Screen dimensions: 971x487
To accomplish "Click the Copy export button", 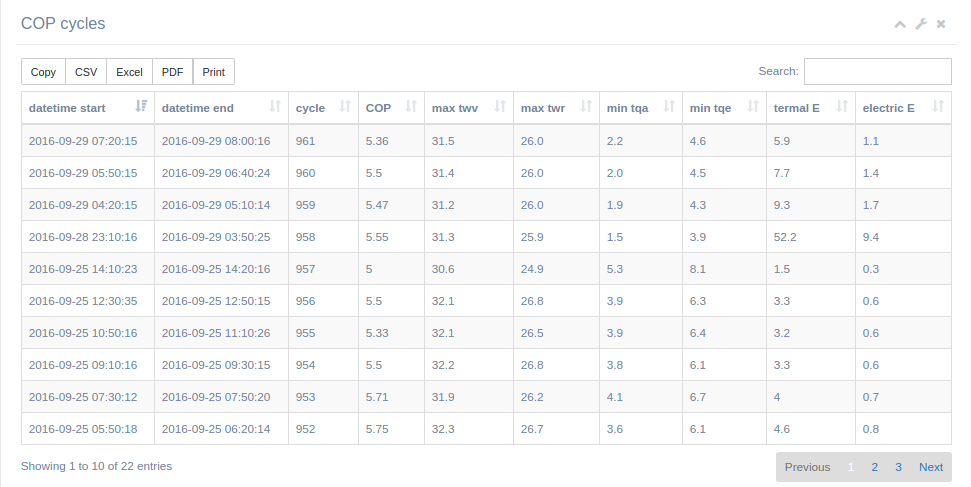I will 43,72.
